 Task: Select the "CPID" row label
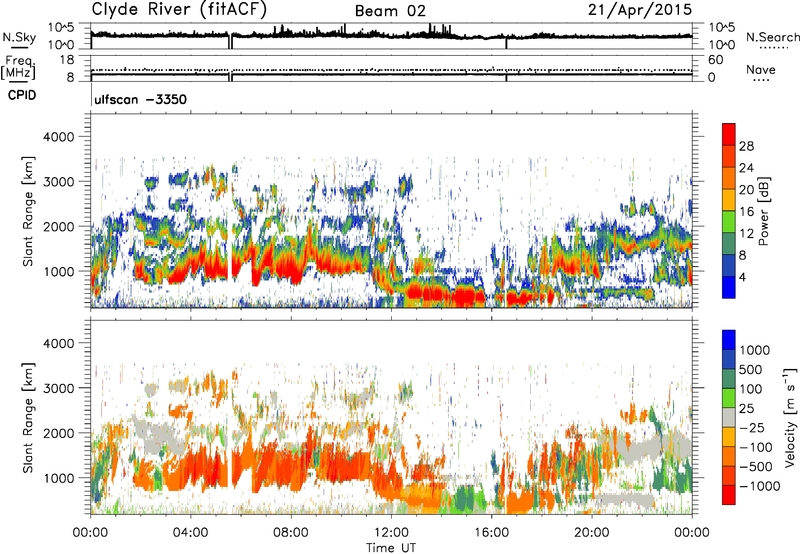22,95
